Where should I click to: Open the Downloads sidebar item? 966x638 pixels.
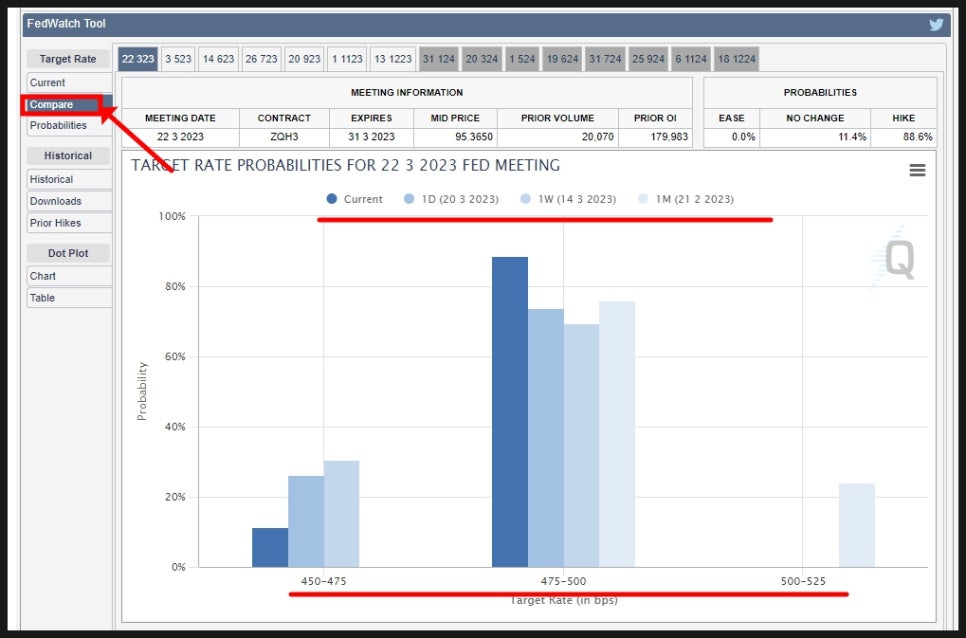[x=69, y=201]
